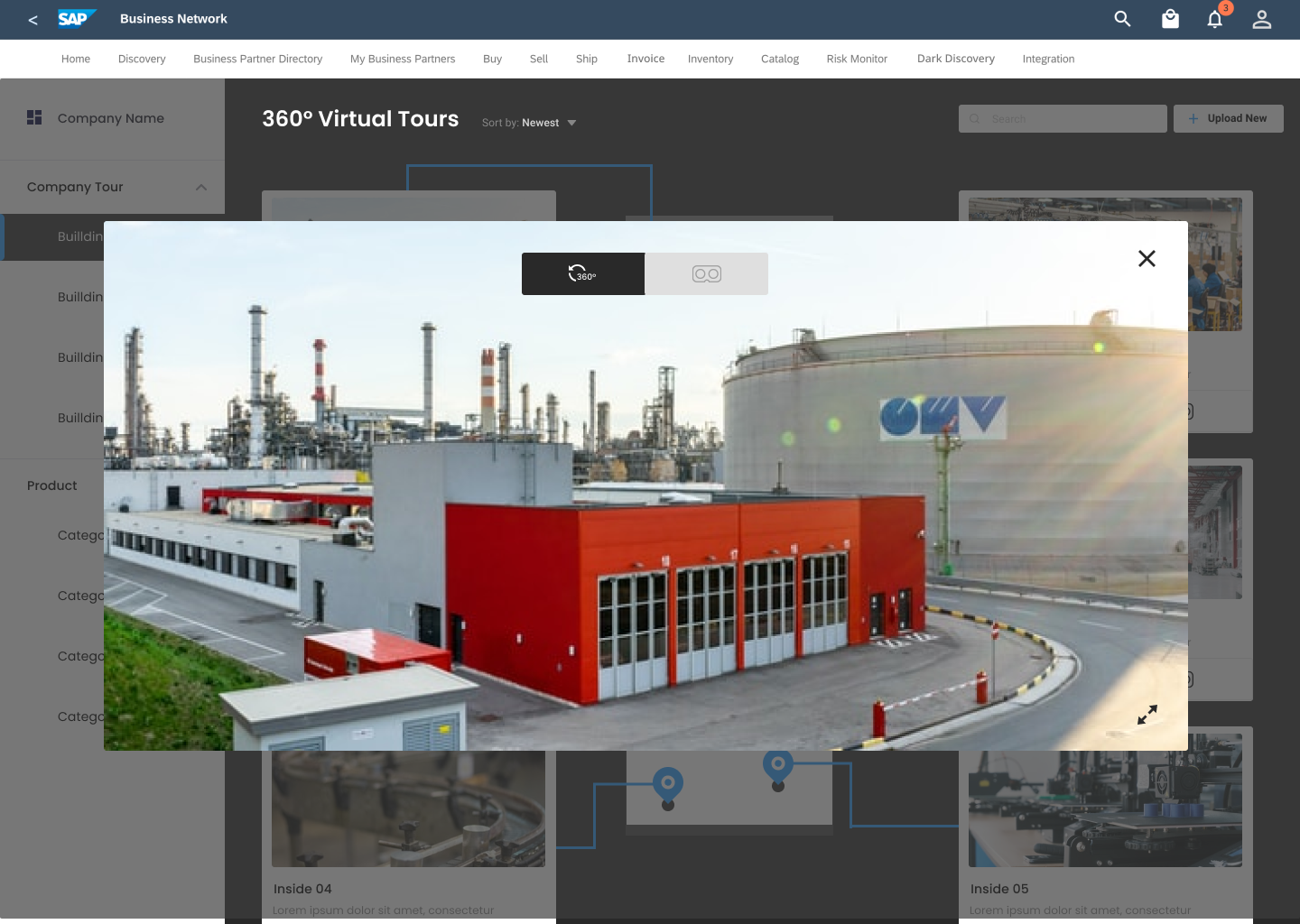This screenshot has width=1300, height=924.
Task: Open search via magnifier icon in header
Action: (x=1122, y=19)
